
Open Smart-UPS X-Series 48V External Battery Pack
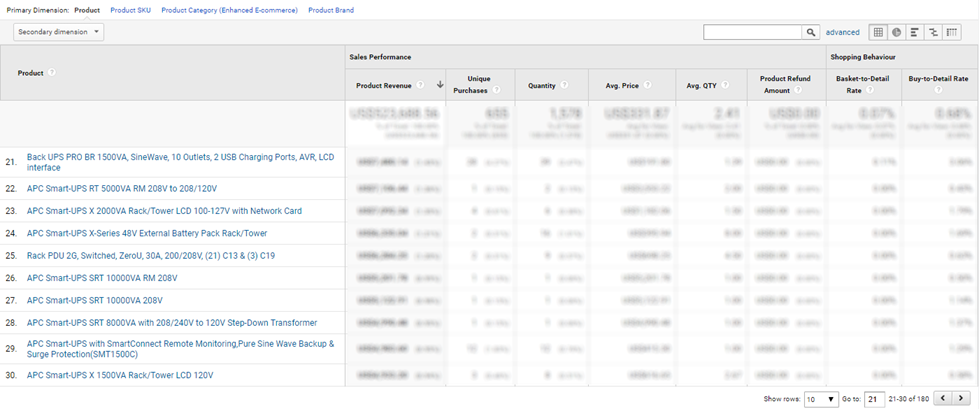(147, 234)
